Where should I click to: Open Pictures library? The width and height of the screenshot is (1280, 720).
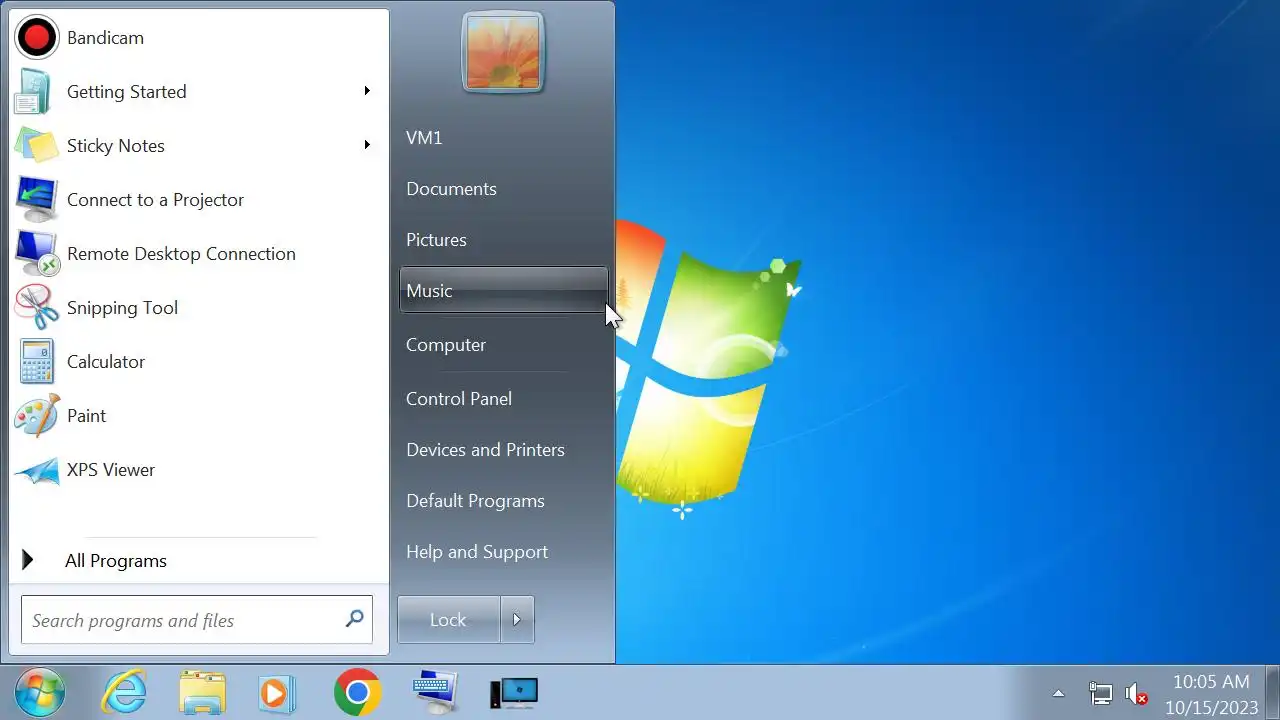pyautogui.click(x=503, y=240)
